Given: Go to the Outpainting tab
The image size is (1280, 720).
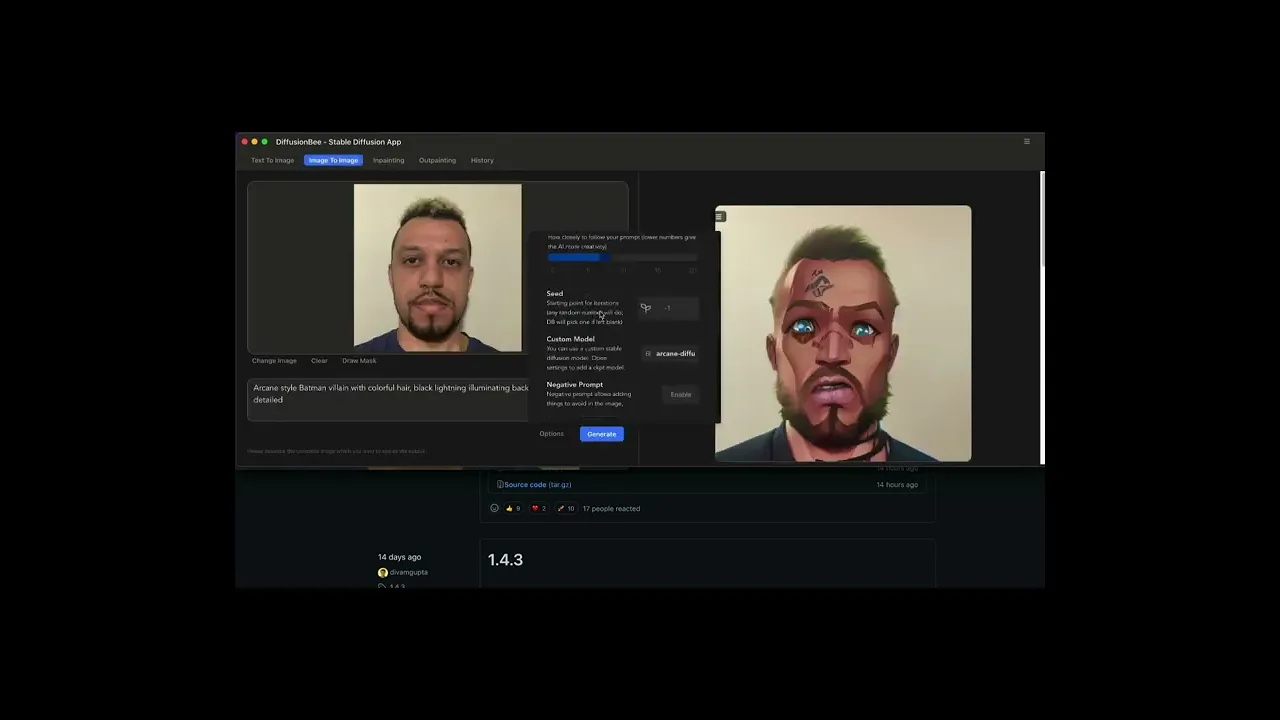Looking at the screenshot, I should coord(437,160).
